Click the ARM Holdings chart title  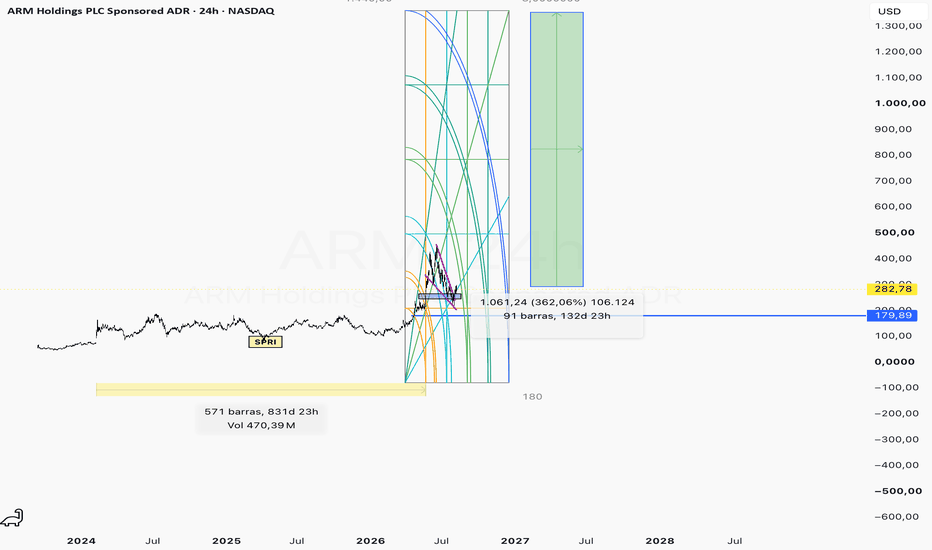[141, 11]
